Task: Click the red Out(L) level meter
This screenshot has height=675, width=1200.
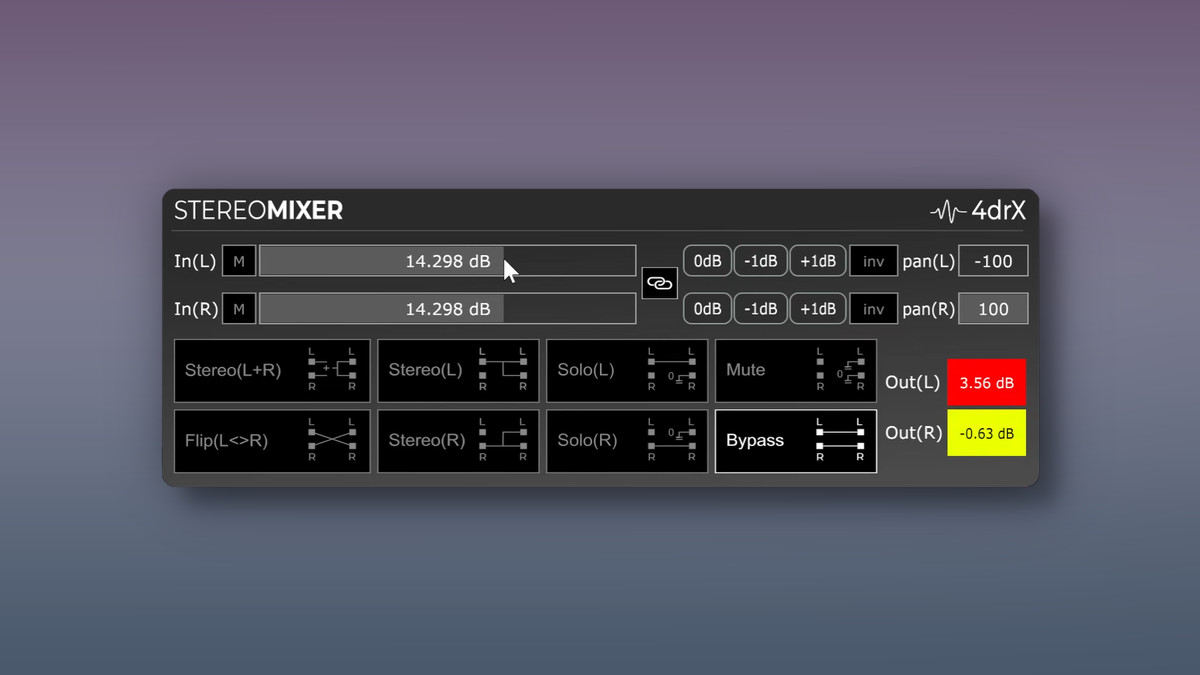Action: coord(986,382)
